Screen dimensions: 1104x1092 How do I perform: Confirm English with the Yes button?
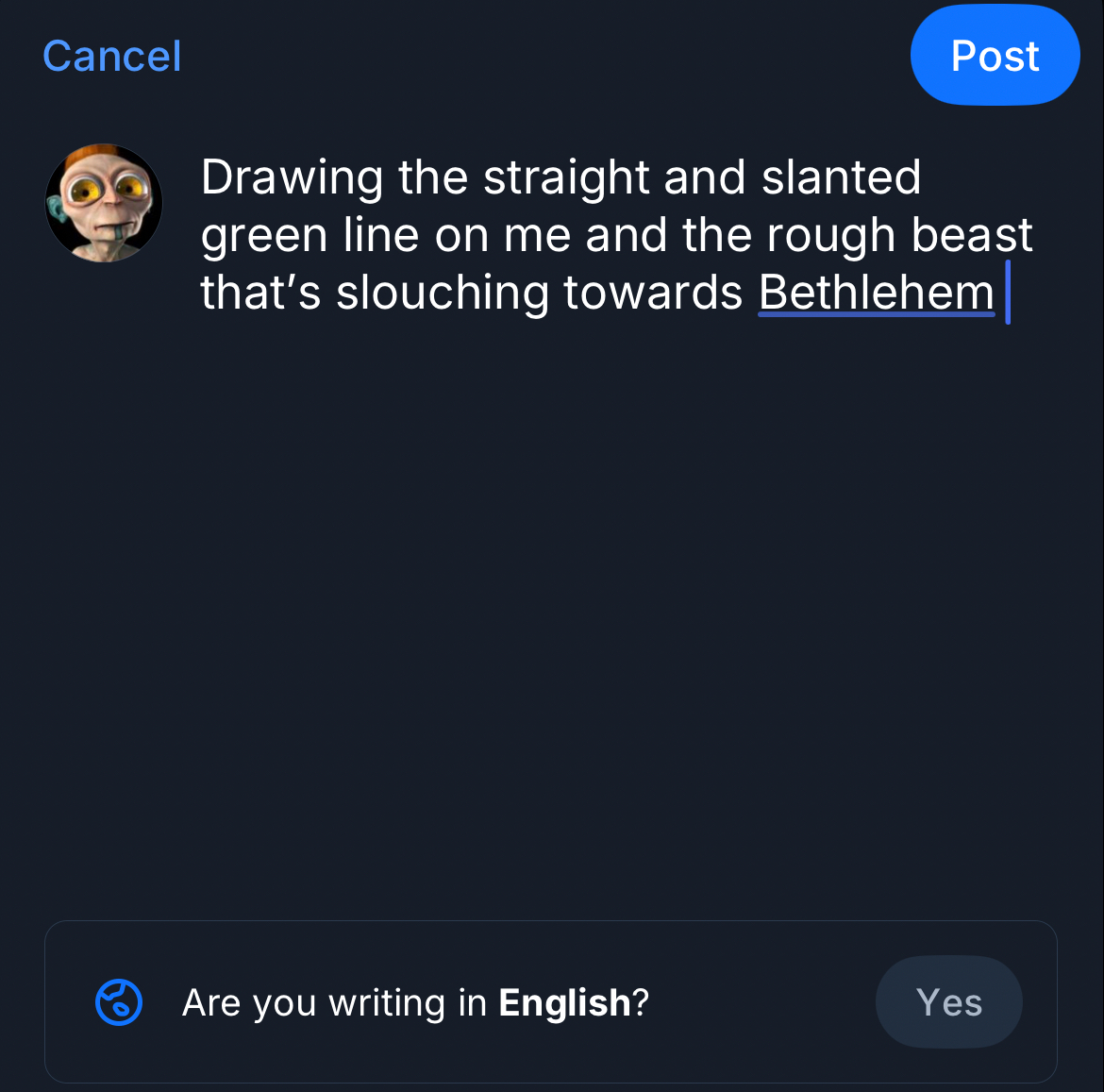[x=948, y=1002]
